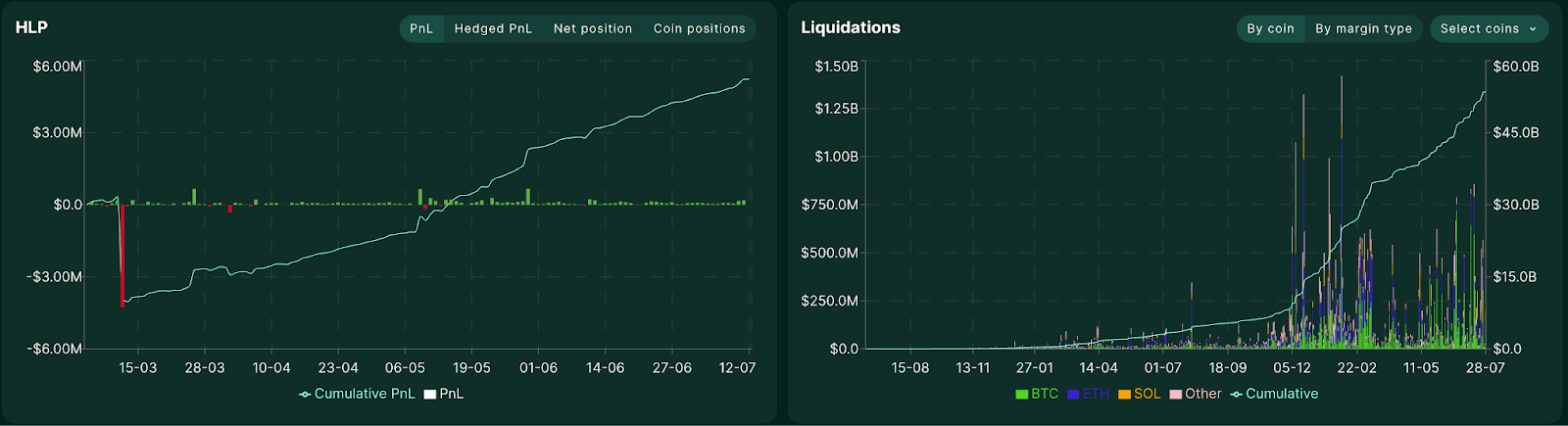
Task: Click the orange SOL legend icon
Action: [1124, 394]
